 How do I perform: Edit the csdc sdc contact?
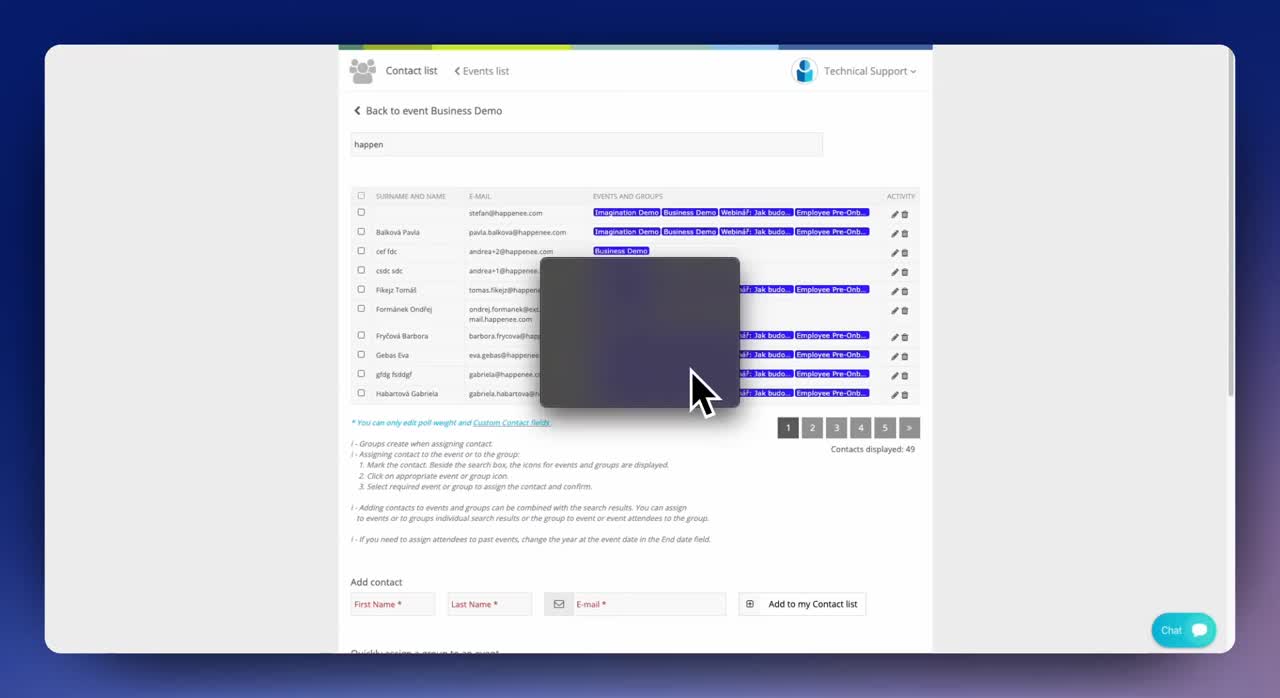point(895,272)
